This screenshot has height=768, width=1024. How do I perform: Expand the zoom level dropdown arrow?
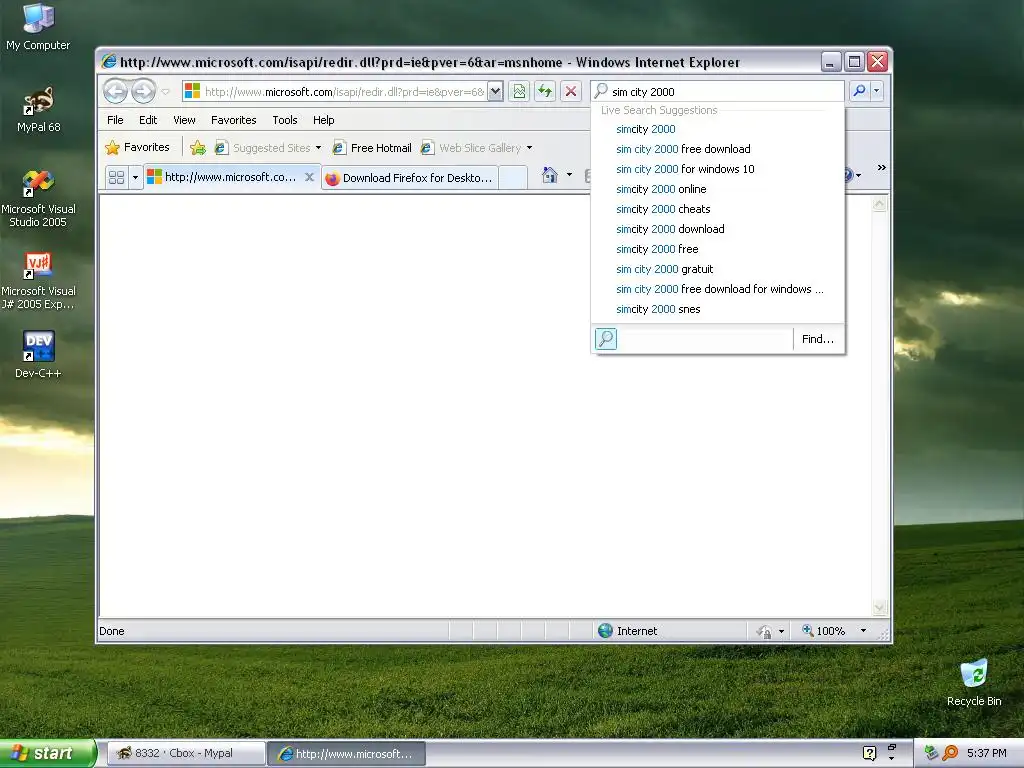pyautogui.click(x=863, y=631)
